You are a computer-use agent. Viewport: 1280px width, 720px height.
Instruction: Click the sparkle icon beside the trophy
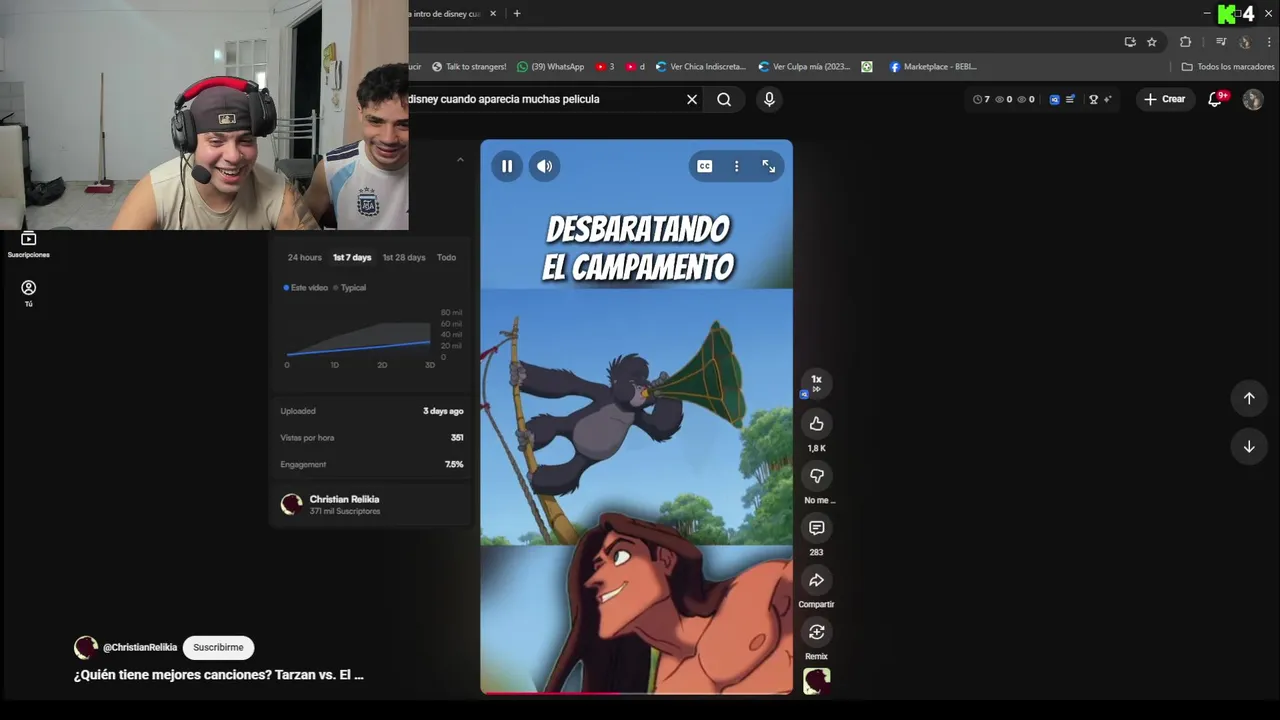tap(1107, 99)
